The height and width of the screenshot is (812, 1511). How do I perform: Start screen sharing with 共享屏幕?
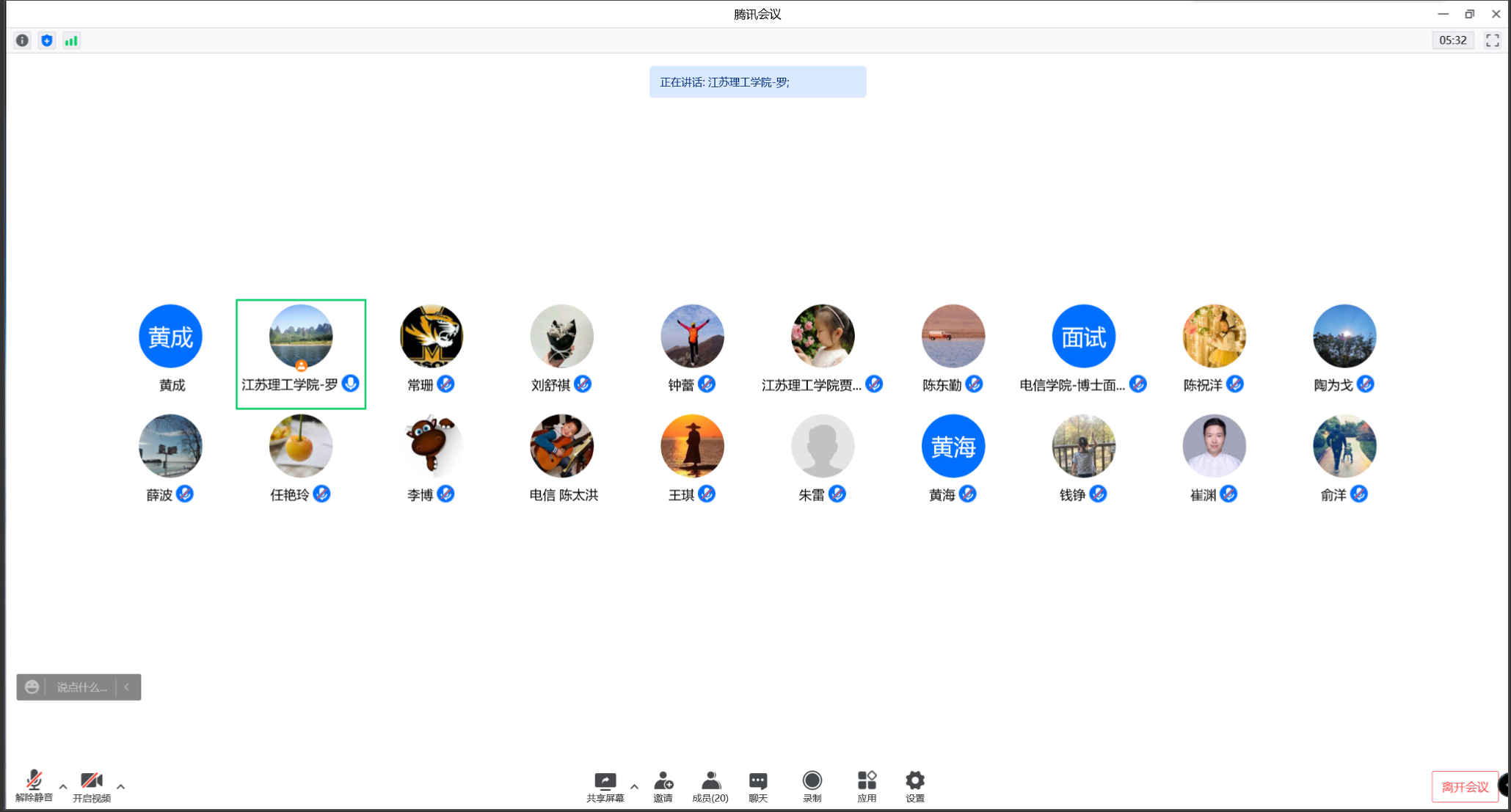(x=605, y=787)
